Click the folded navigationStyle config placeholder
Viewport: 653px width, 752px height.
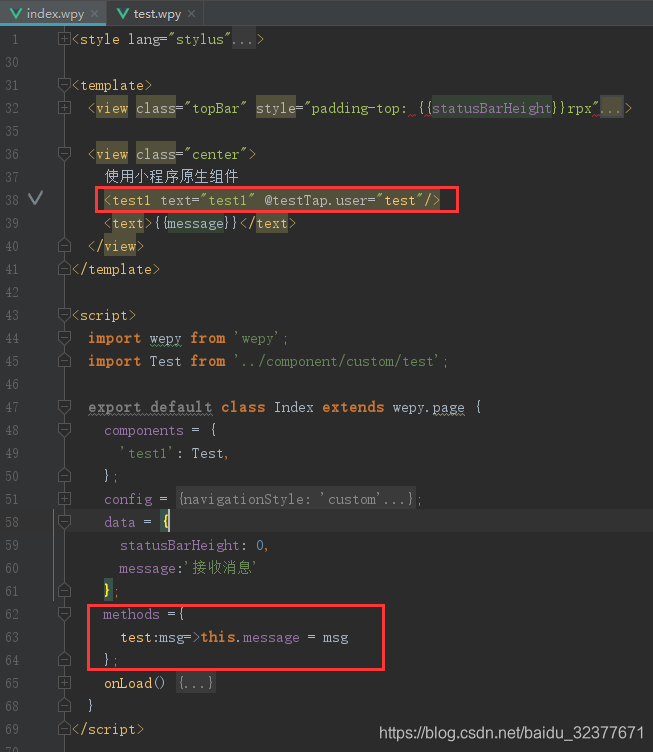296,499
